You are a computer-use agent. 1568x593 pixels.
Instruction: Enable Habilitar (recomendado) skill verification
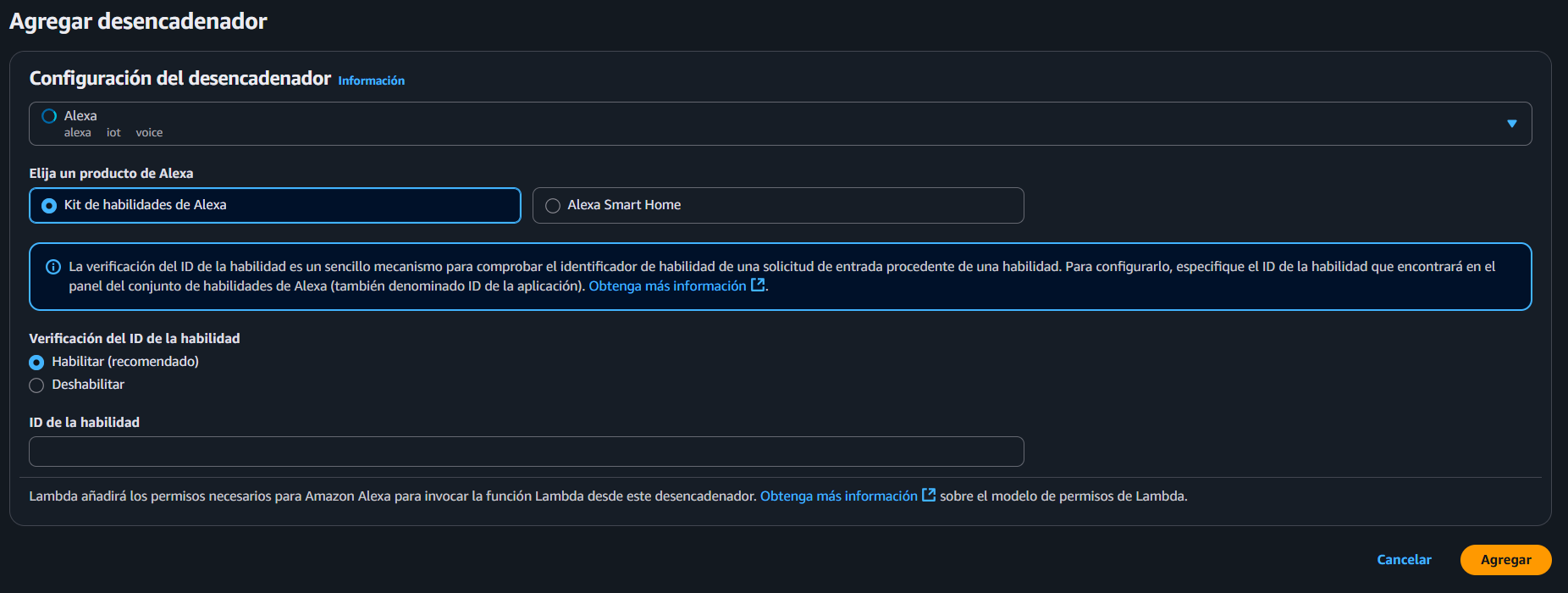point(36,362)
